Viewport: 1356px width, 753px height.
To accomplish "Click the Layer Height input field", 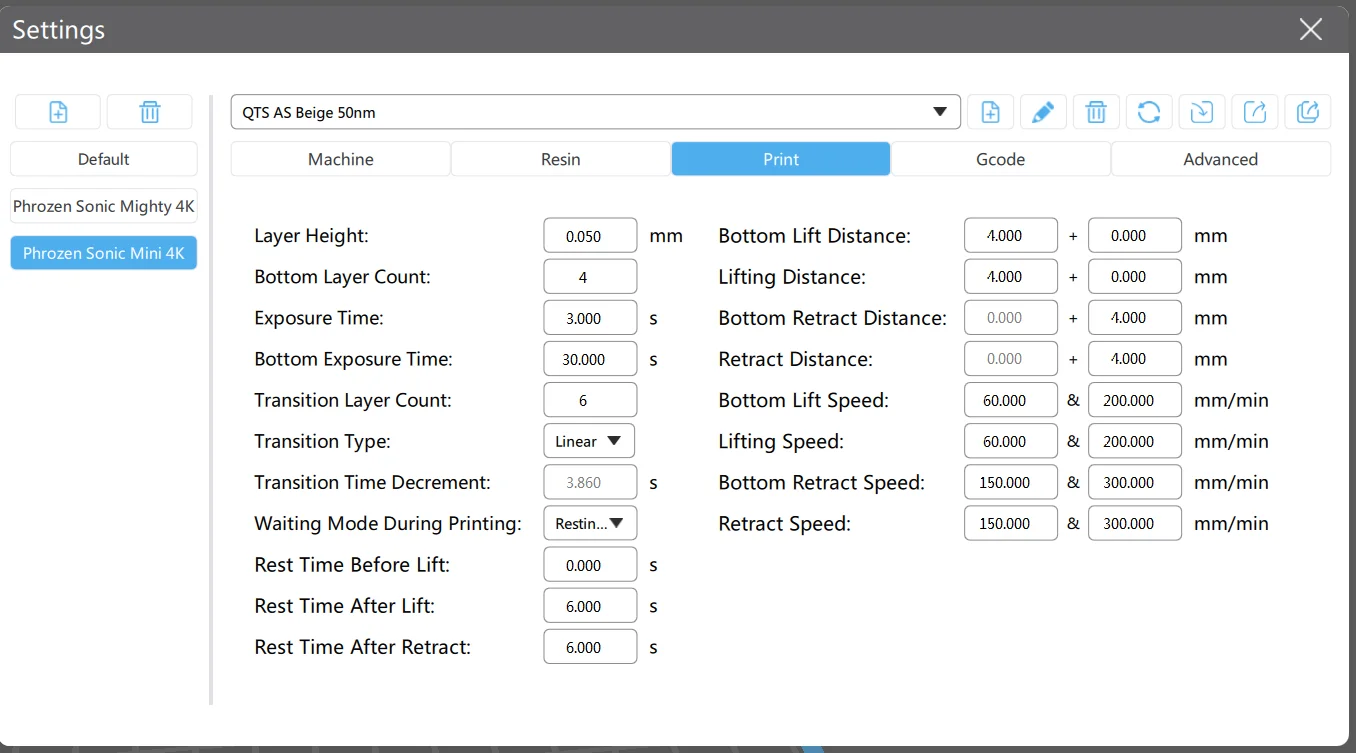I will pos(590,236).
